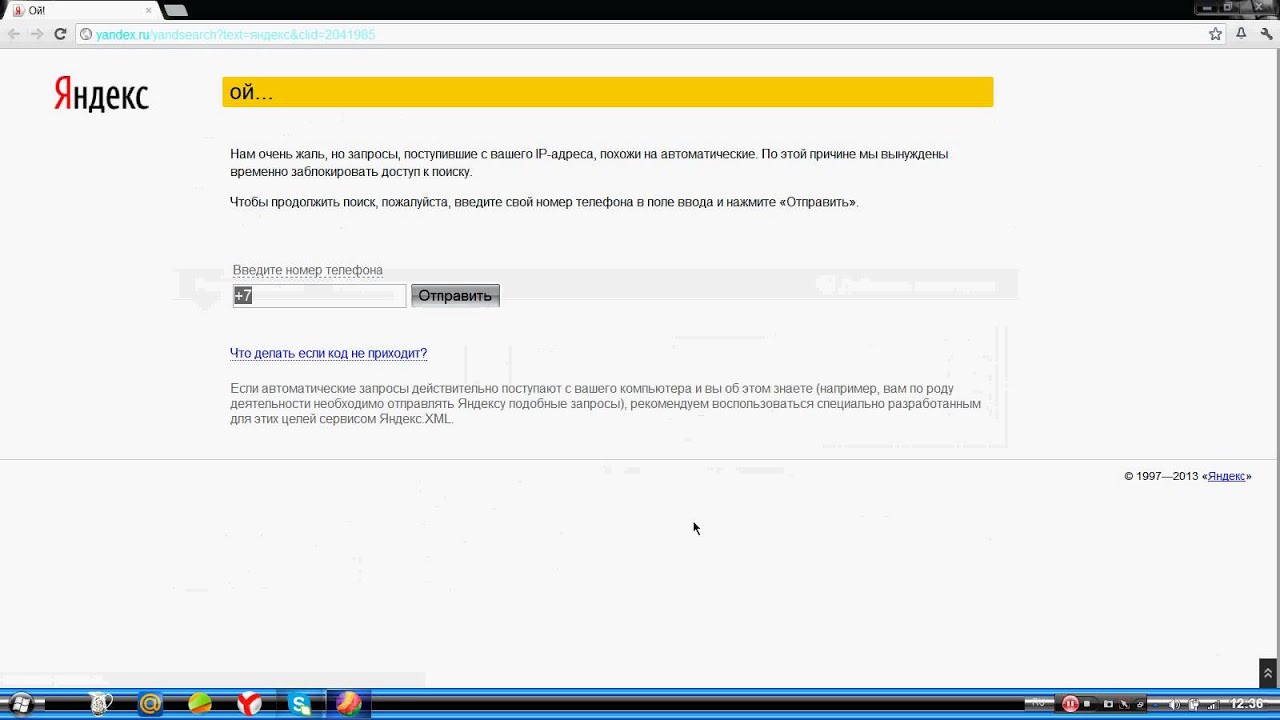Click the yellow 'ой...' heading bar

point(607,92)
